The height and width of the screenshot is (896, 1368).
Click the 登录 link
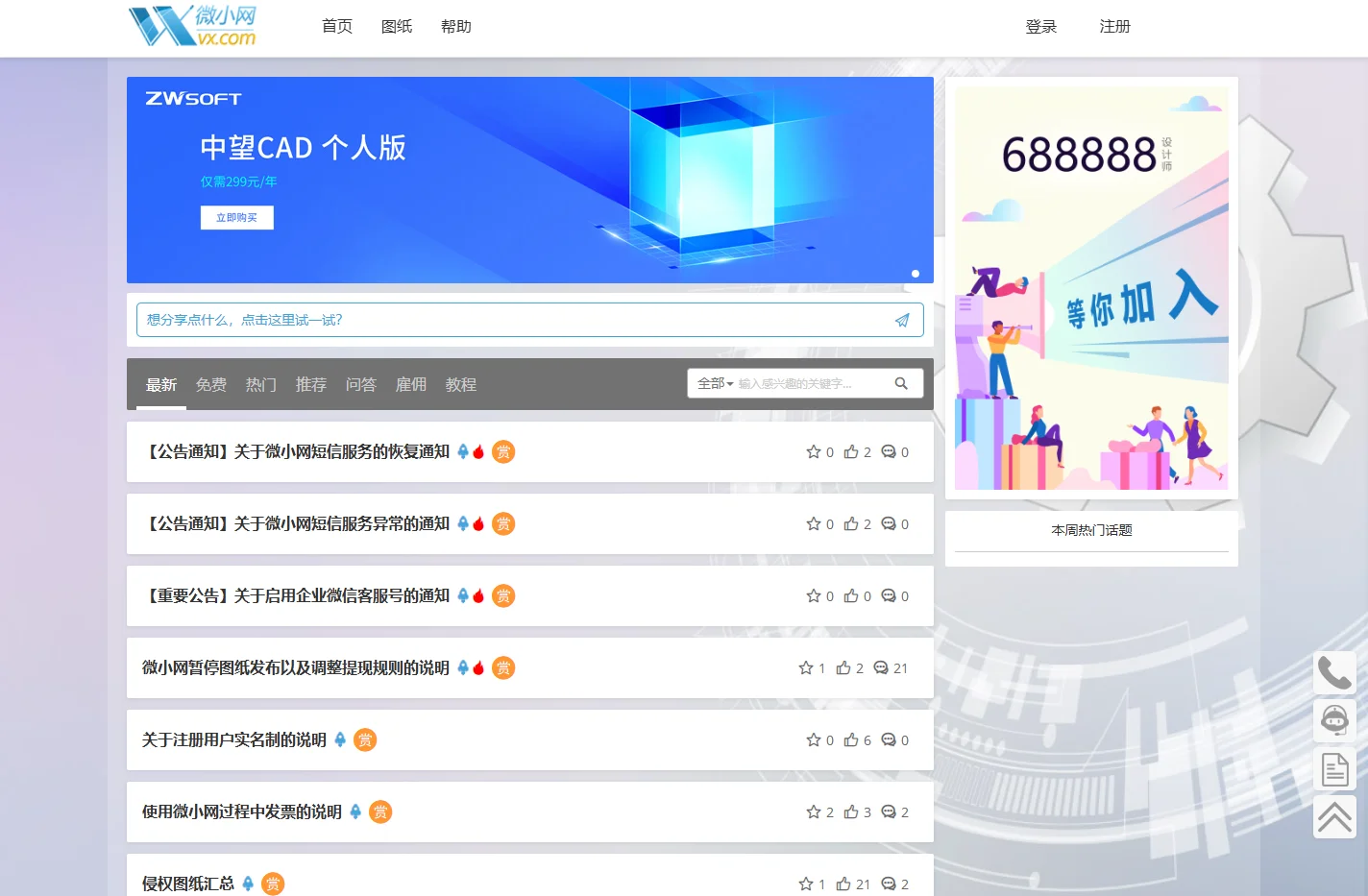click(1041, 27)
